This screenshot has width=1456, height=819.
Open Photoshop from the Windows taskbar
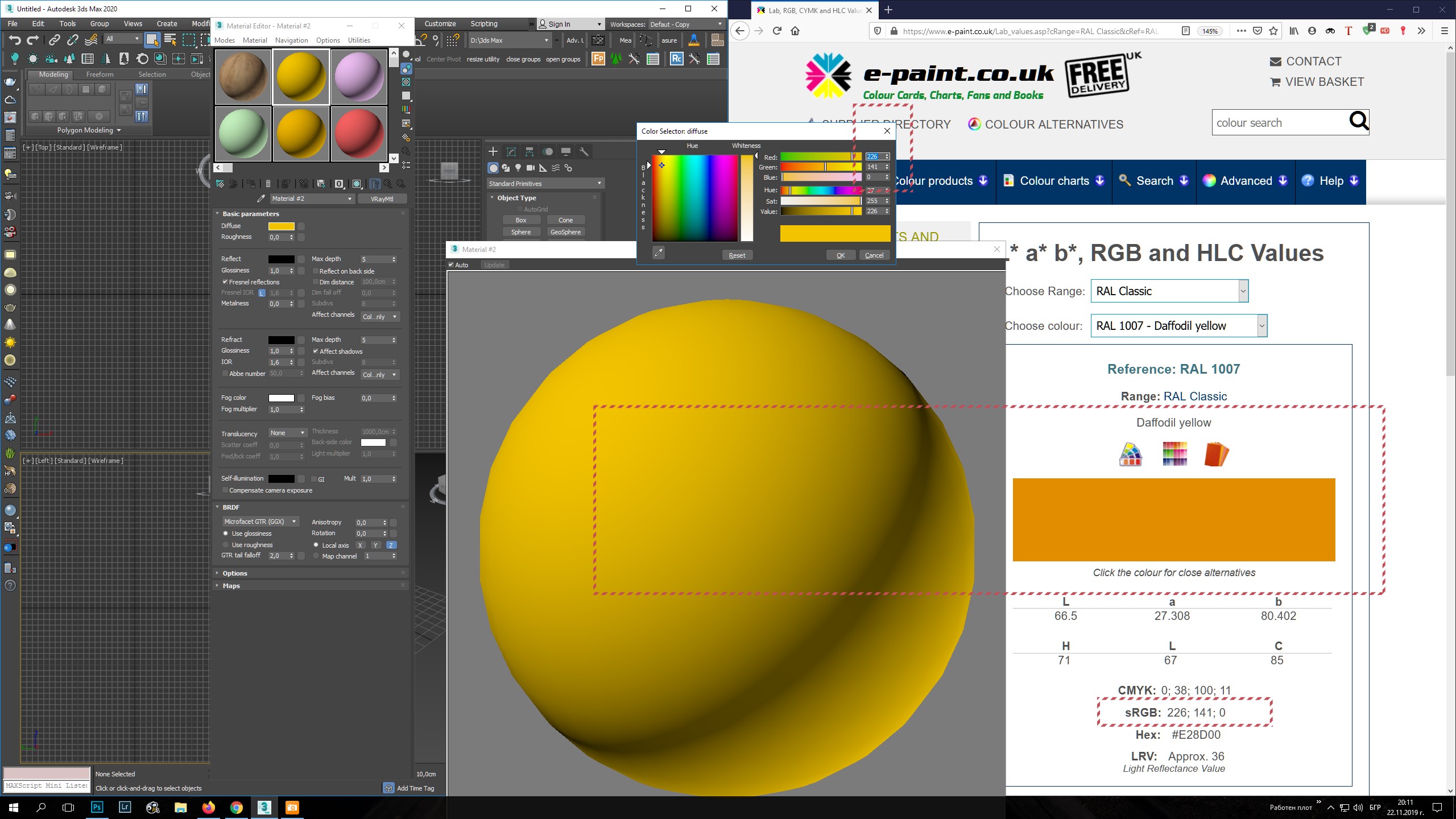pos(97,807)
